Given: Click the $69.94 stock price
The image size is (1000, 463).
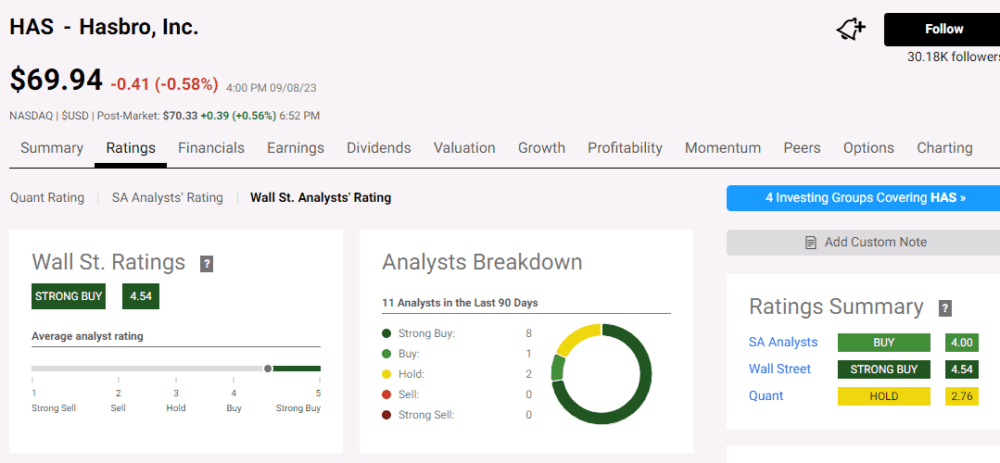Looking at the screenshot, I should pyautogui.click(x=56, y=81).
